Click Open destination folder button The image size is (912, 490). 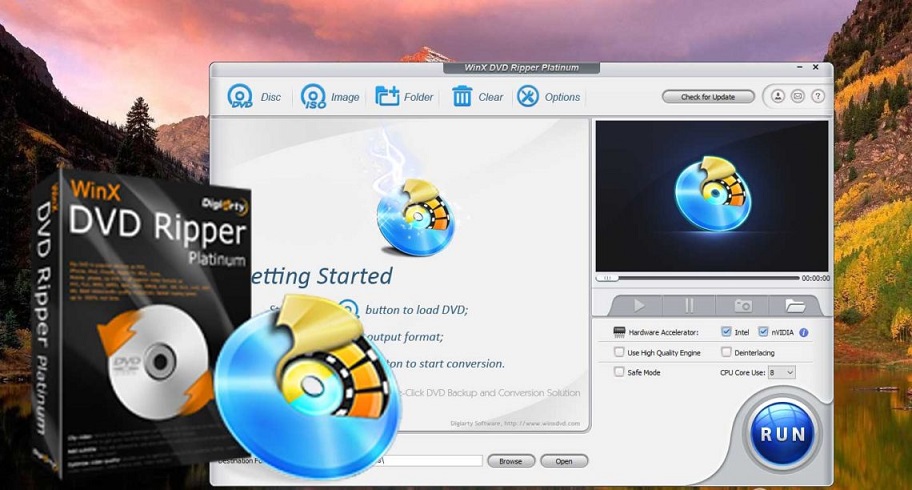564,461
